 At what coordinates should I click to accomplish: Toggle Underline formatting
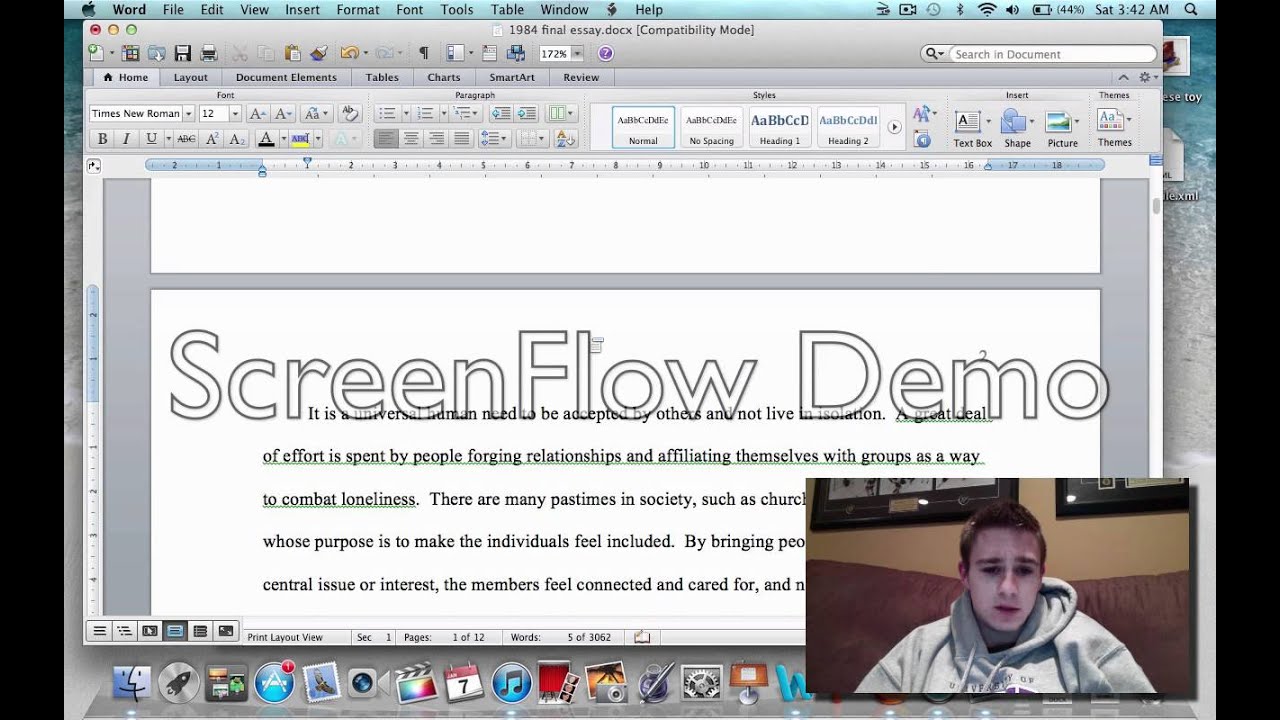coord(151,139)
